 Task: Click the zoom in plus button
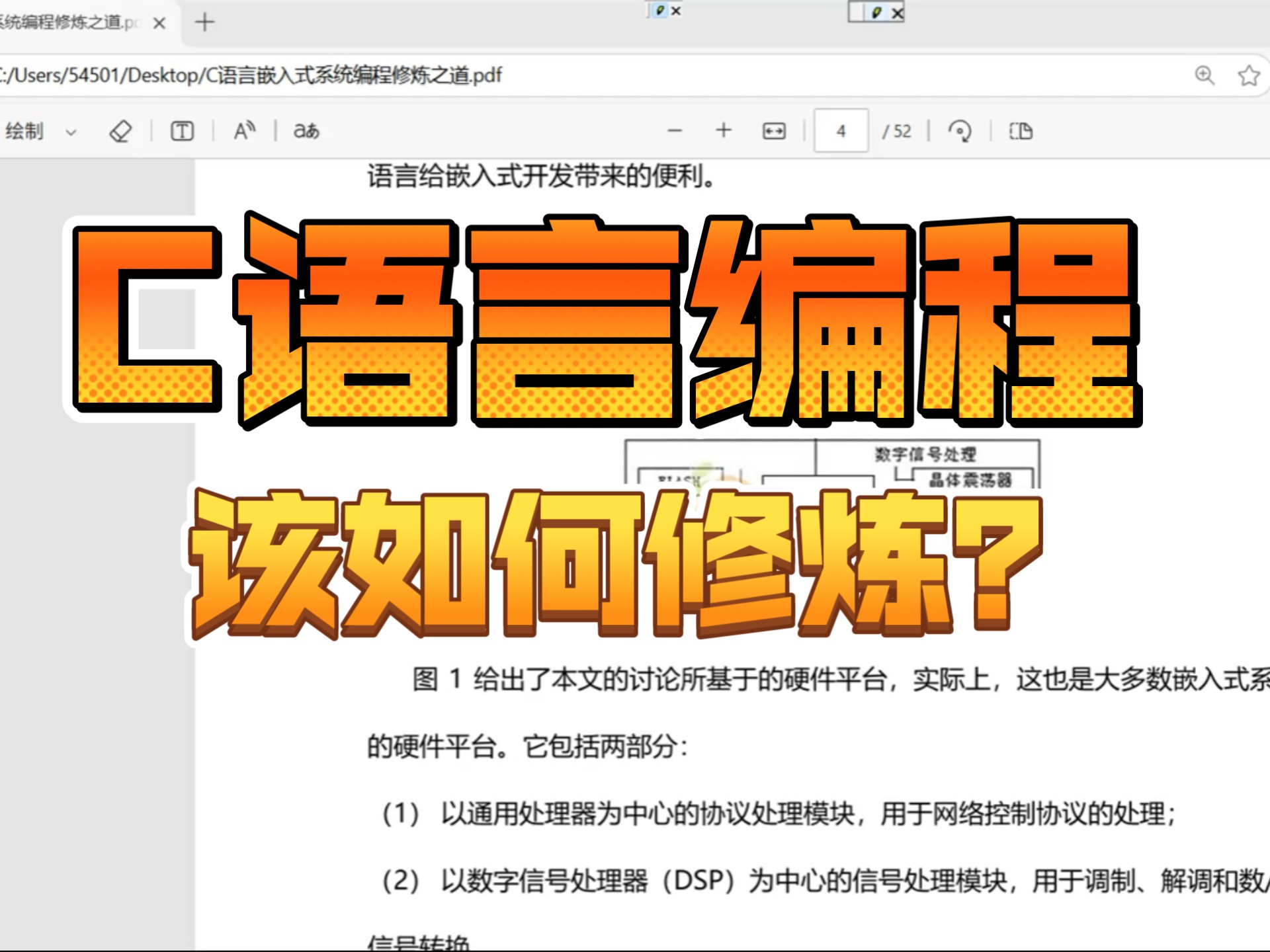[x=723, y=131]
